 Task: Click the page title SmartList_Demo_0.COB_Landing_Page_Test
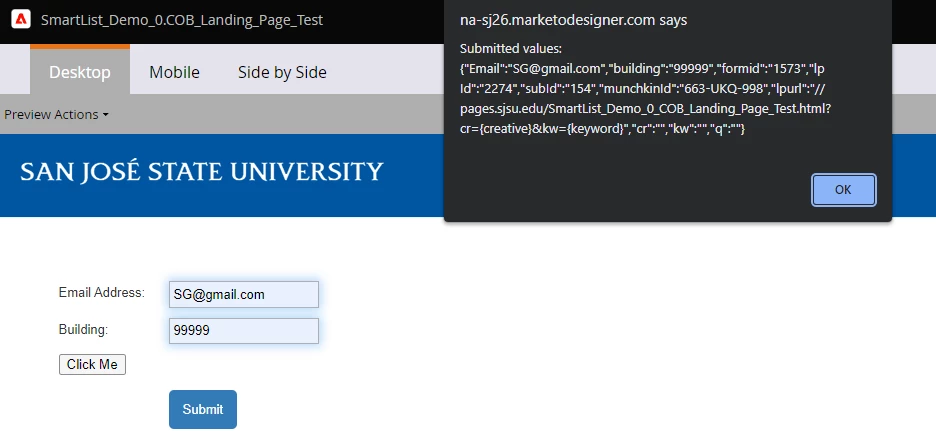pos(182,20)
